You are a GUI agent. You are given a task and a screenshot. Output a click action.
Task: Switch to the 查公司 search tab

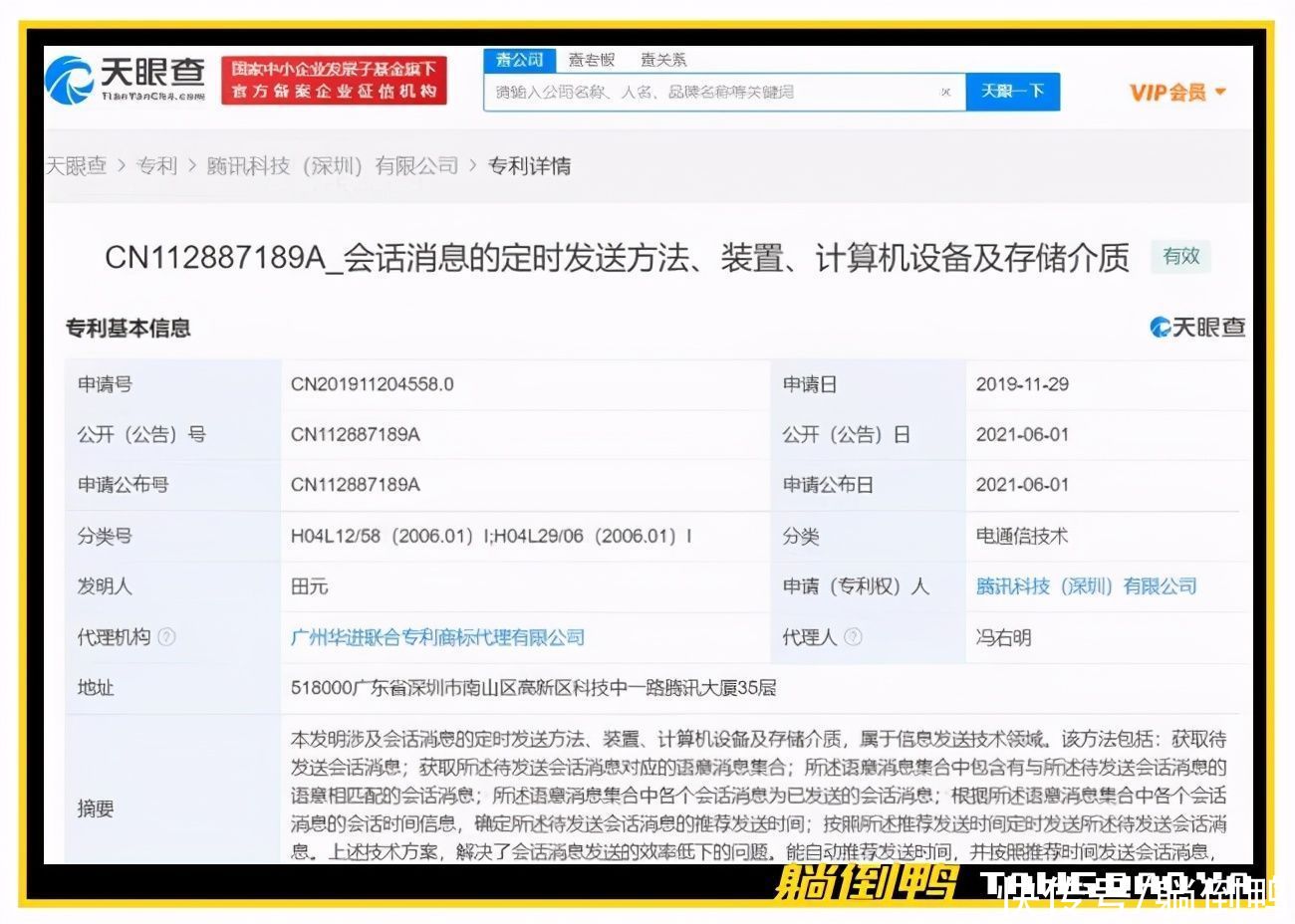pyautogui.click(x=520, y=60)
